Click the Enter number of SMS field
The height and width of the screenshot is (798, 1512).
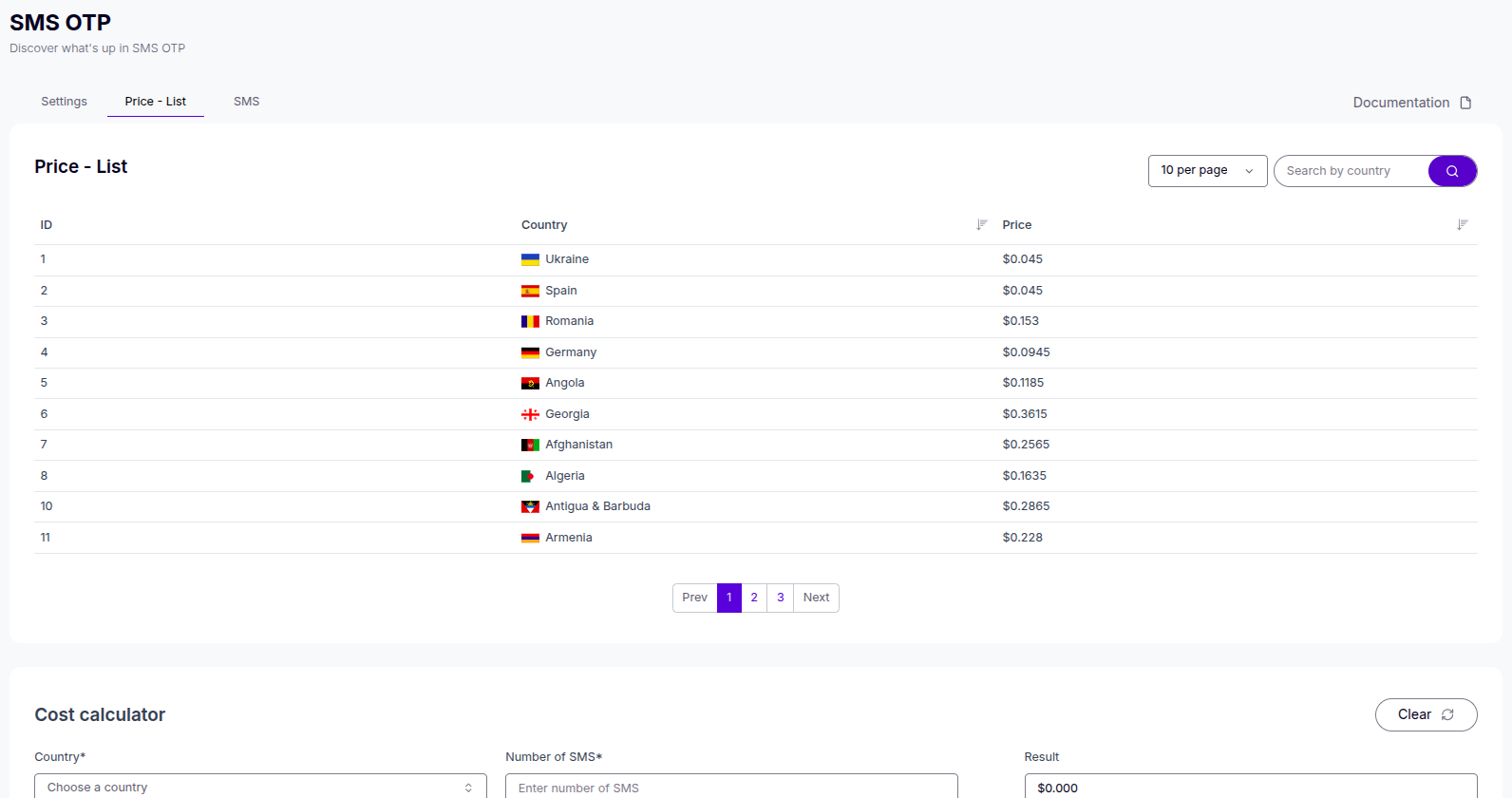pos(731,787)
